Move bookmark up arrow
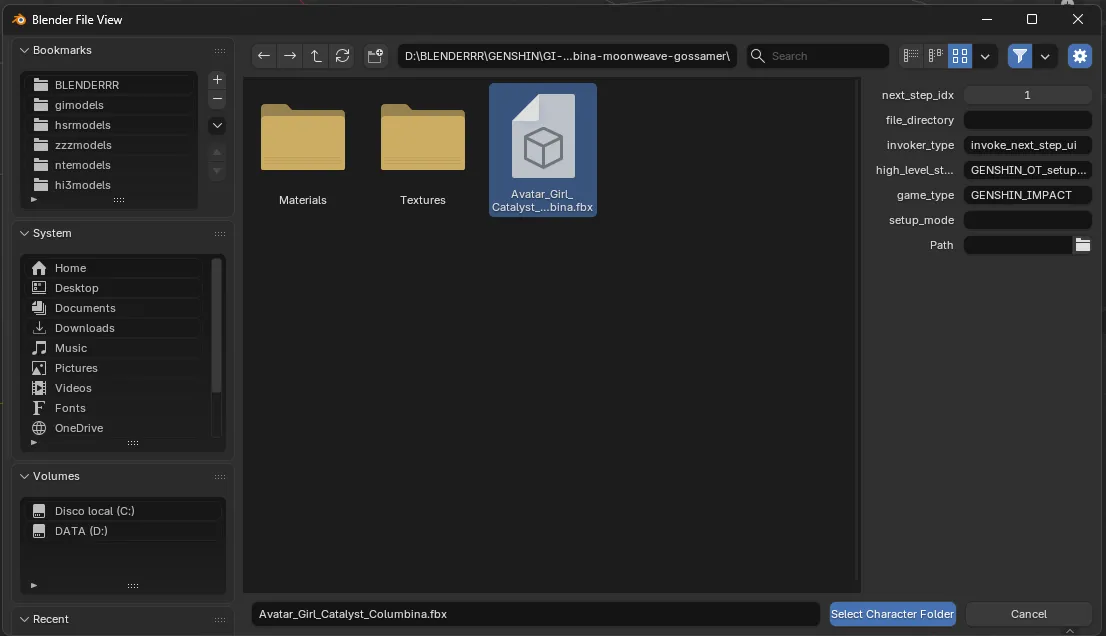The height and width of the screenshot is (636, 1106). pos(217,152)
